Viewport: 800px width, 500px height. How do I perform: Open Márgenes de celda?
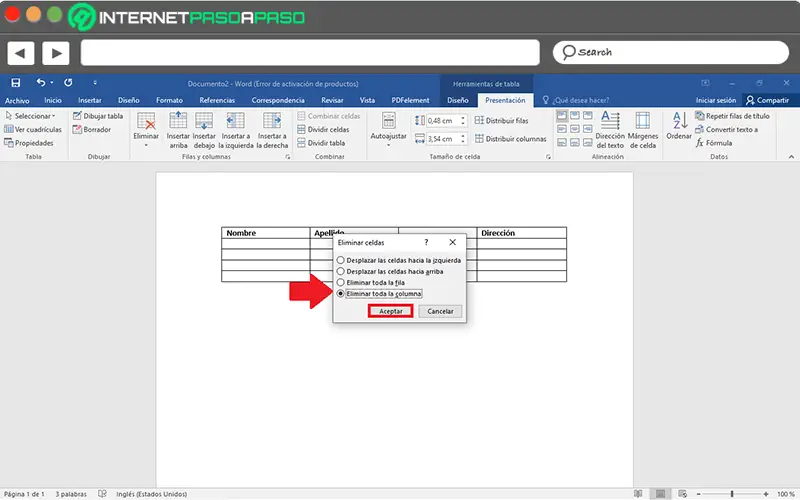[x=643, y=130]
